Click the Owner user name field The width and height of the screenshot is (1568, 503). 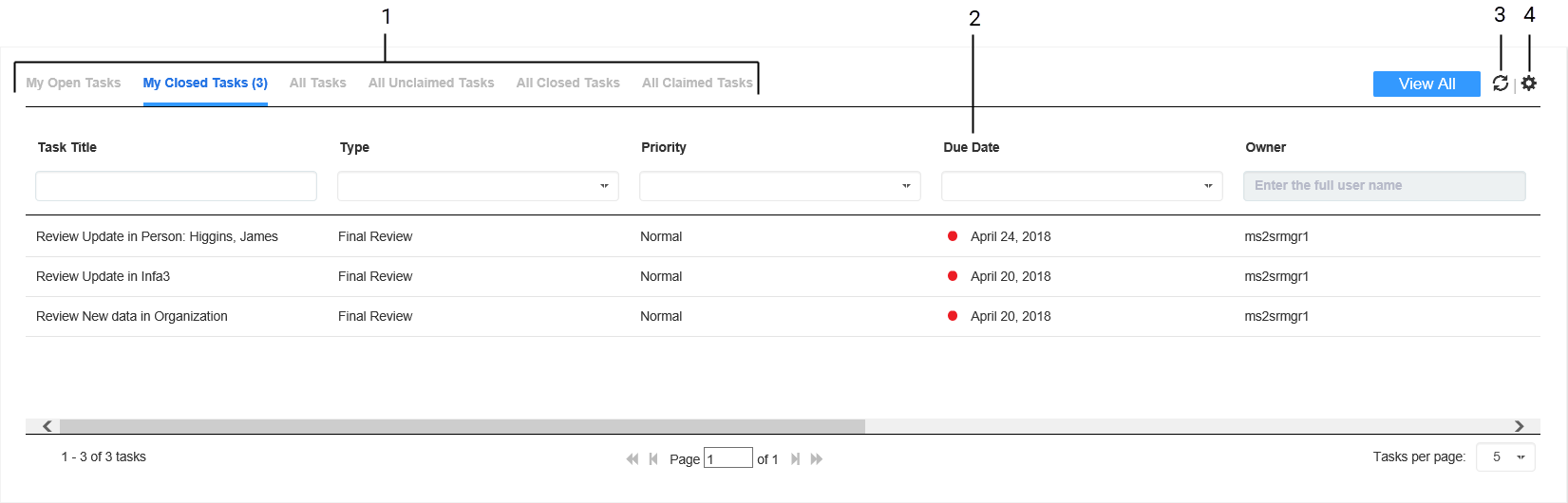point(1384,186)
